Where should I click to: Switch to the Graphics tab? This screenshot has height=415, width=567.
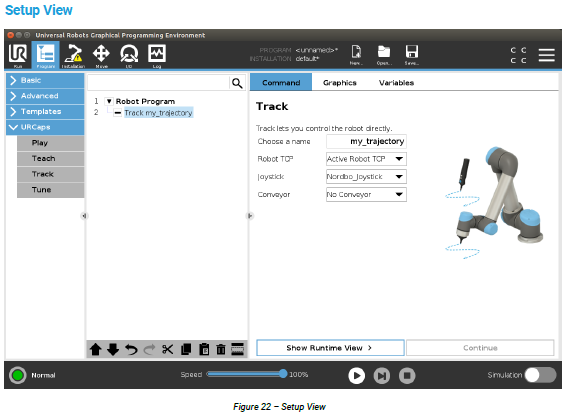pyautogui.click(x=340, y=82)
